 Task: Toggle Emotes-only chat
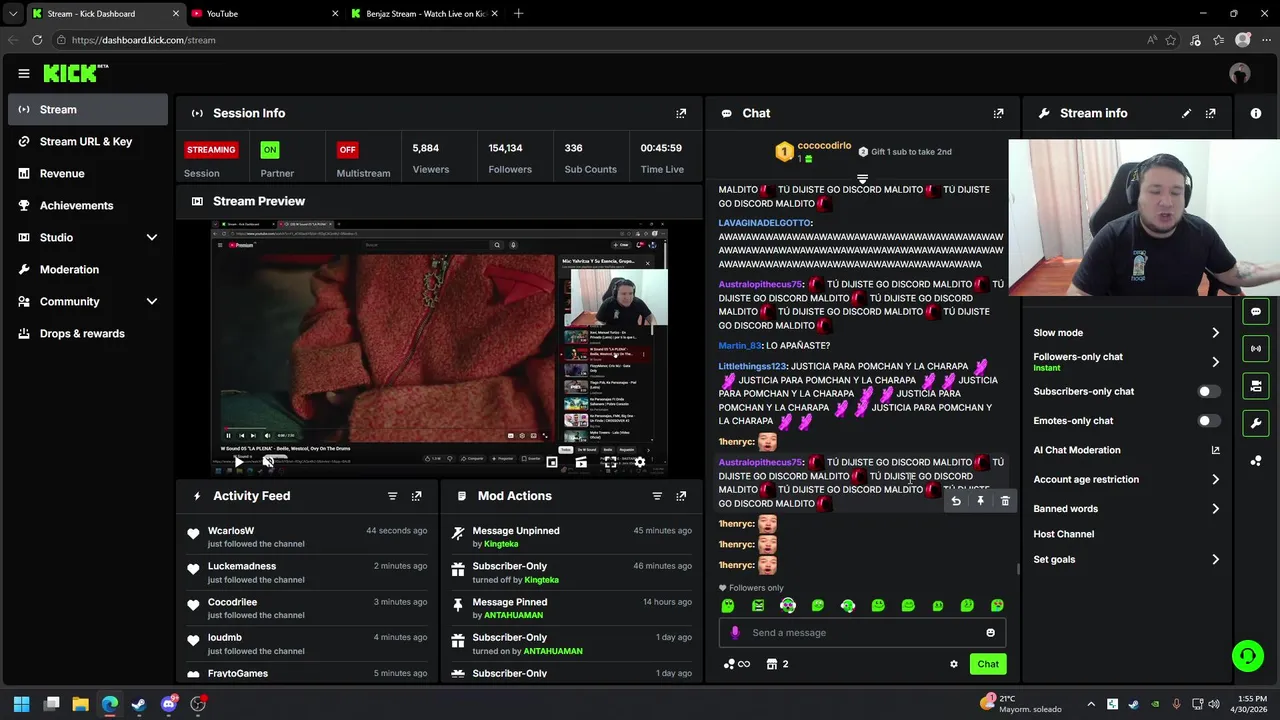(x=1209, y=421)
